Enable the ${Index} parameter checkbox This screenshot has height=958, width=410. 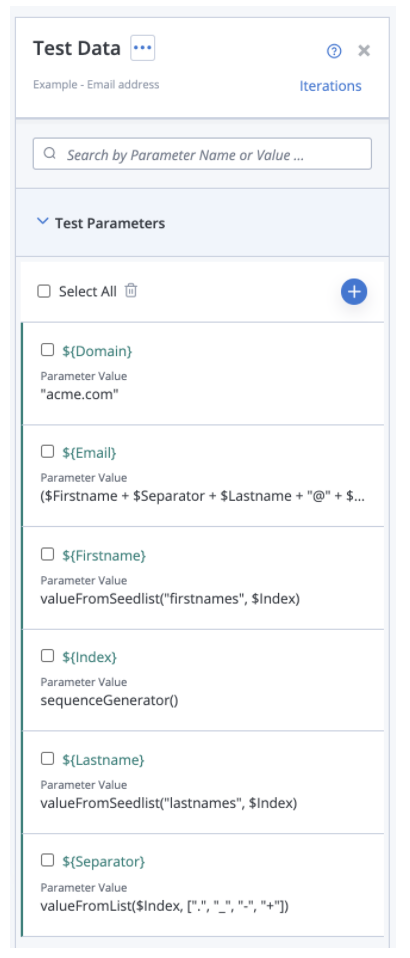tap(47, 656)
